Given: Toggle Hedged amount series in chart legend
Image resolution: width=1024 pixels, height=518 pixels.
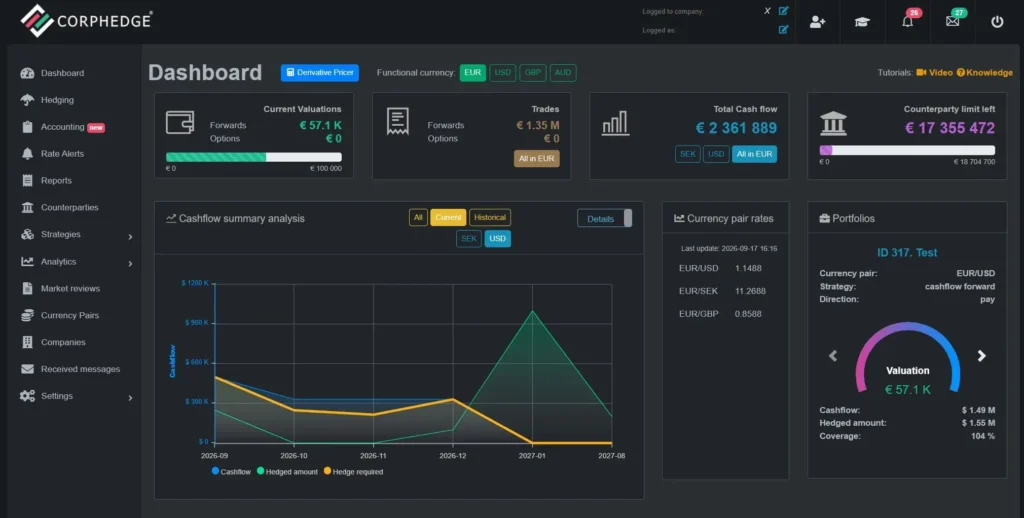Looking at the screenshot, I should tap(287, 472).
